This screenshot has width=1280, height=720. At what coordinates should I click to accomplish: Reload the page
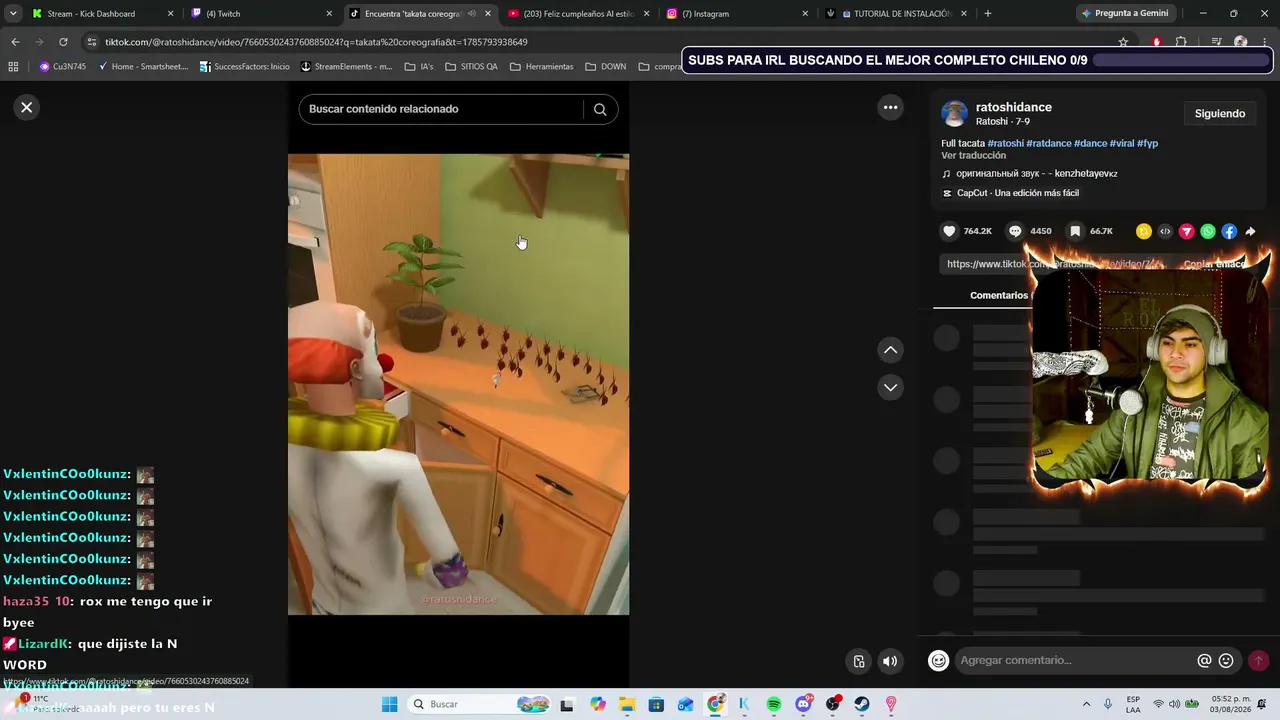point(63,42)
